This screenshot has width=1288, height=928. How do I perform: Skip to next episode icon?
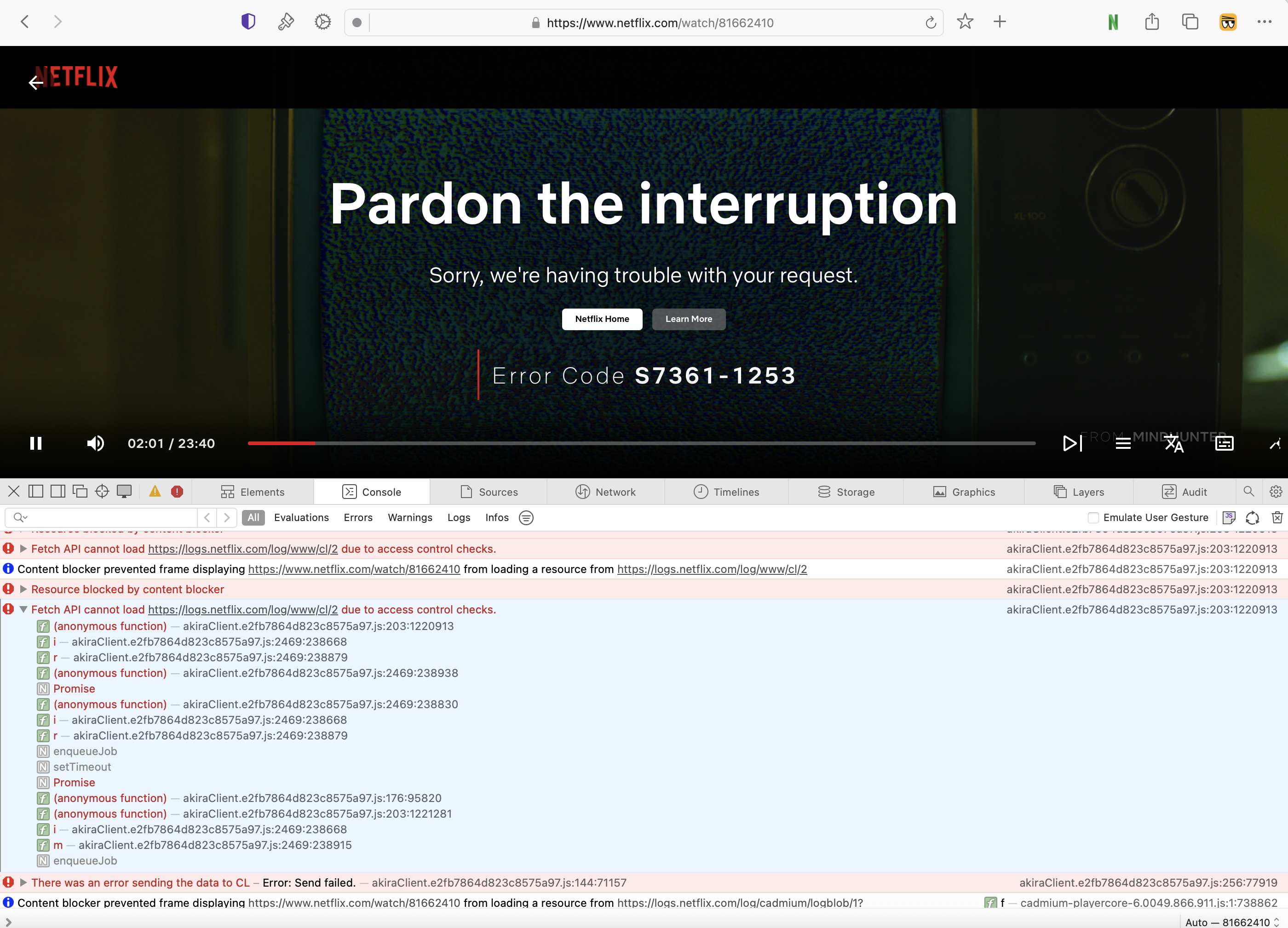pyautogui.click(x=1072, y=443)
